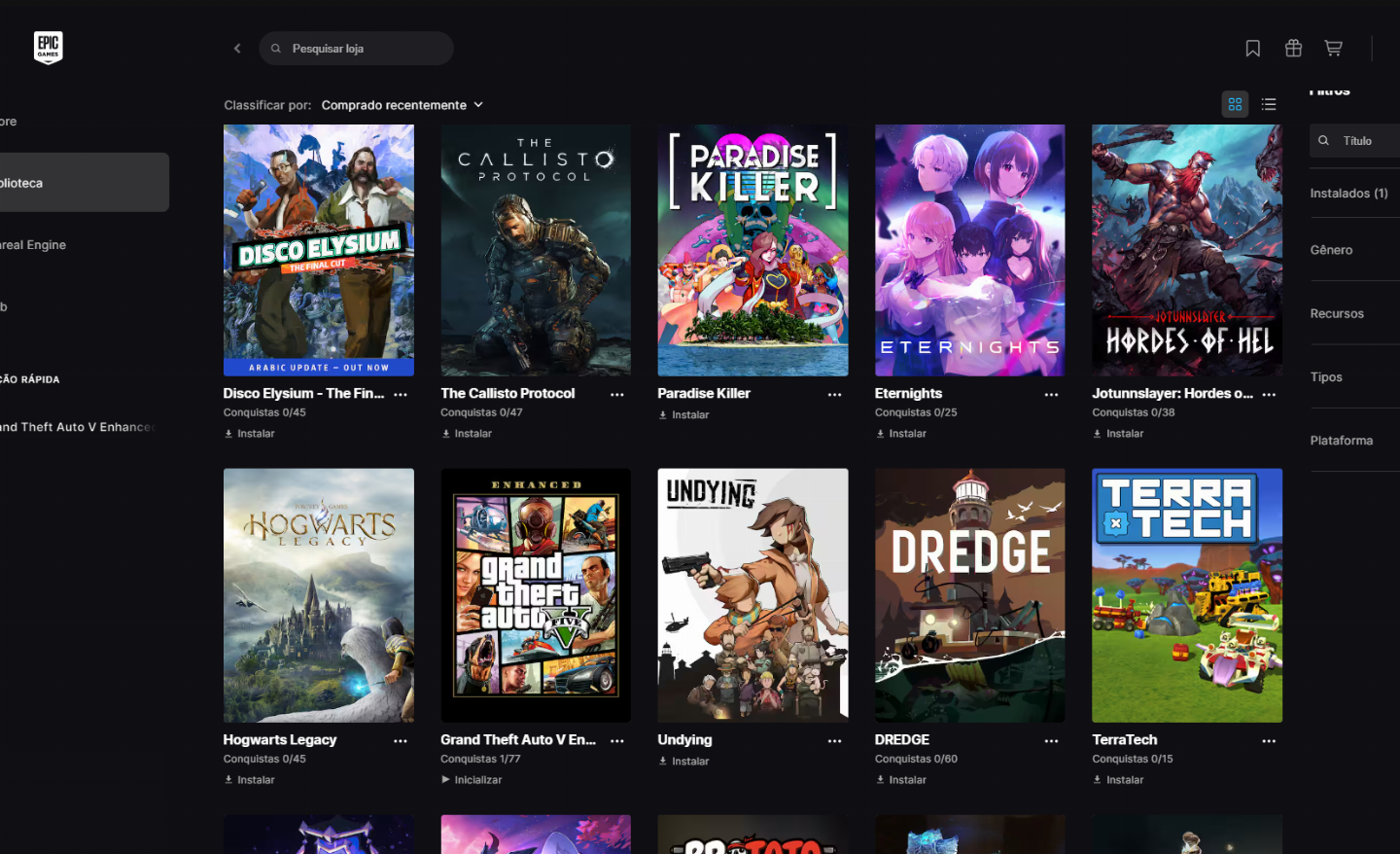Open the Eternights cover art

(969, 250)
